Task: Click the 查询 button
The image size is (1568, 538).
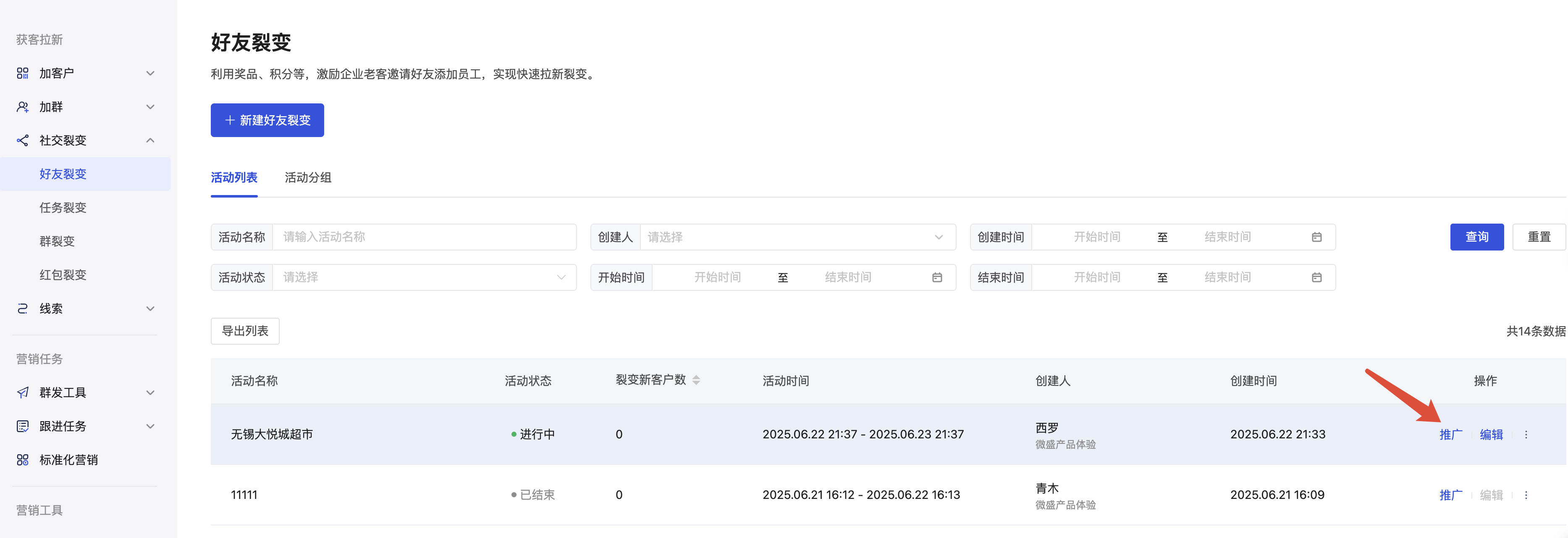Action: [1477, 237]
